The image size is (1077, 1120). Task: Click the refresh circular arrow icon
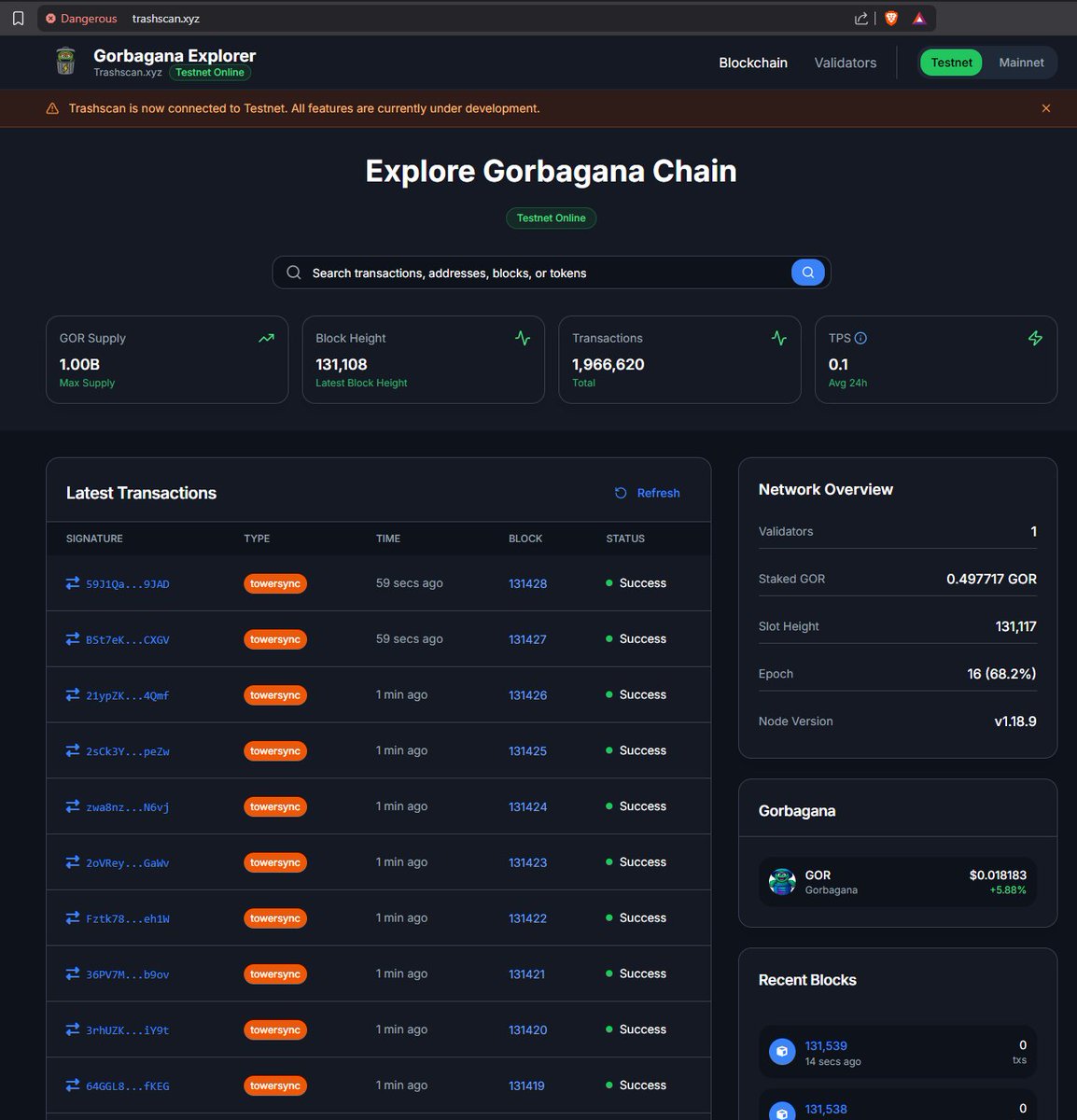click(x=621, y=493)
